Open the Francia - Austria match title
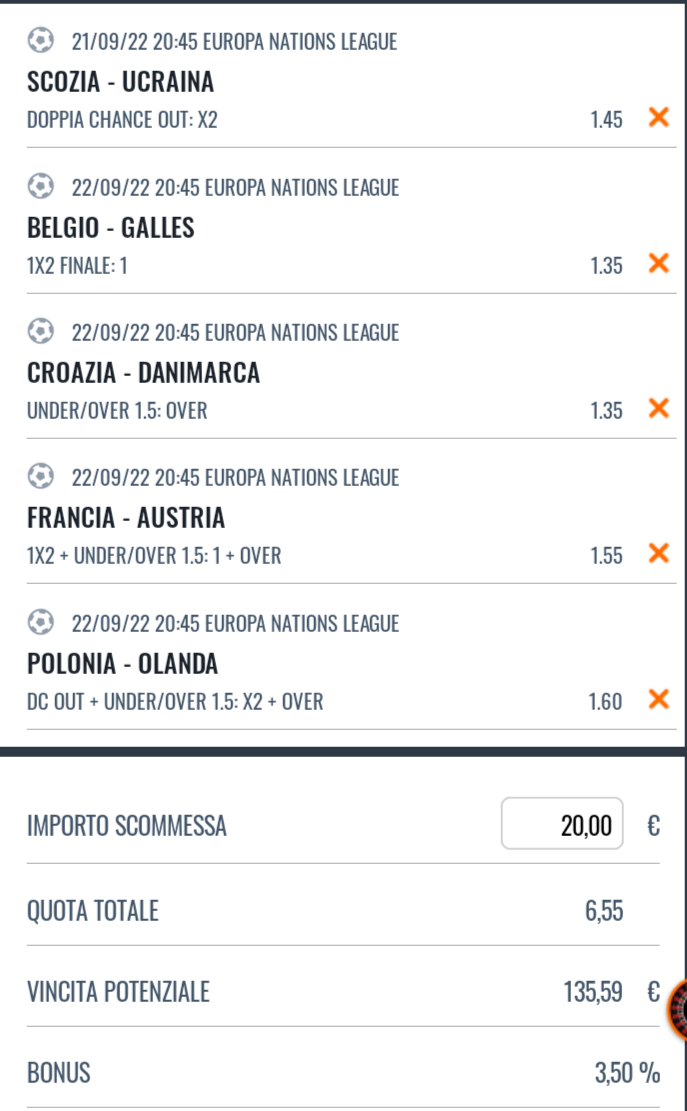687x1111 pixels. tap(126, 518)
